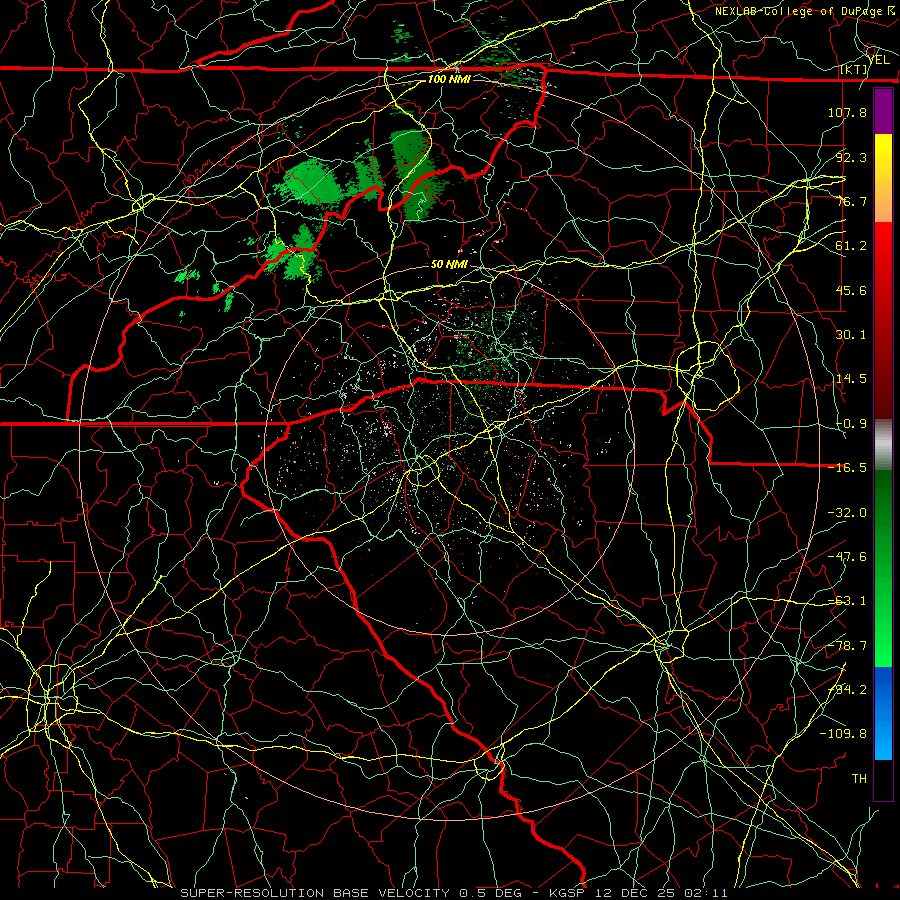Select the -32.0 scale value

pos(847,513)
